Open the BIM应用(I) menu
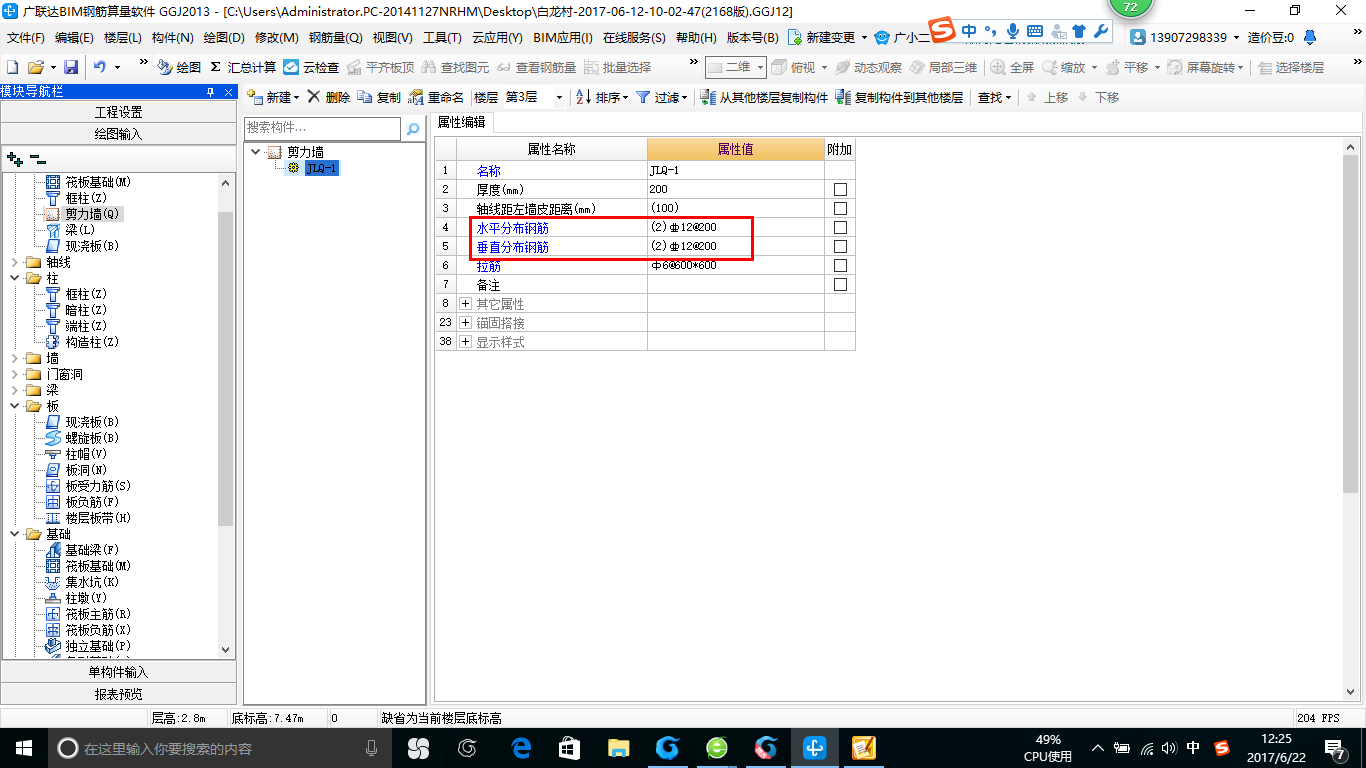Viewport: 1366px width, 768px height. click(x=563, y=37)
